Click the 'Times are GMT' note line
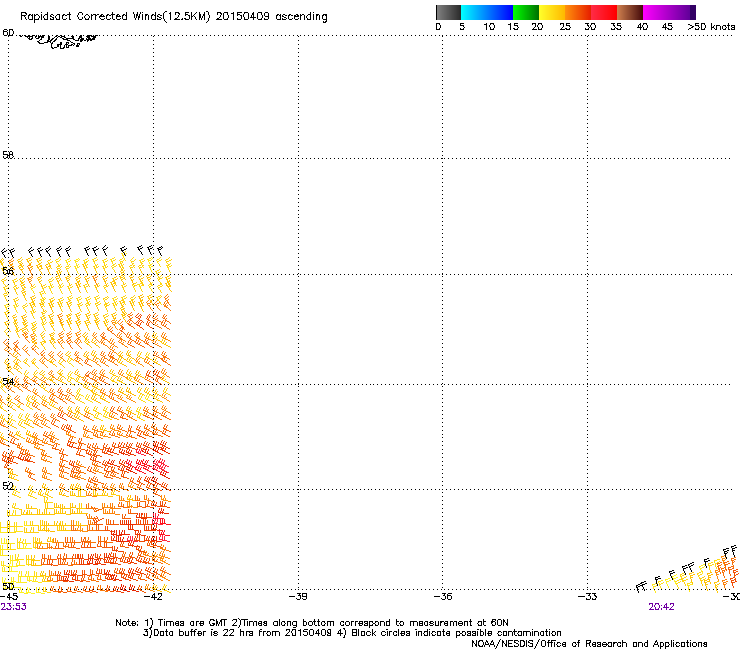This screenshot has width=740, height=650. [312, 623]
